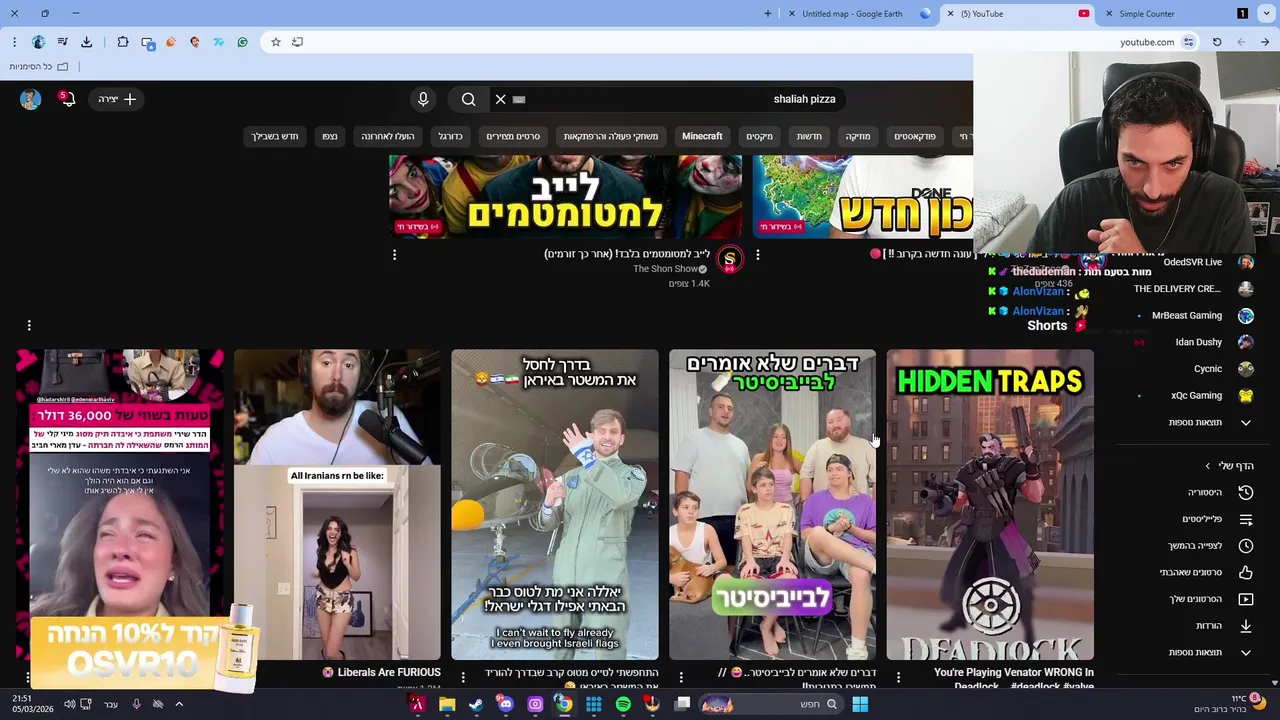Open the all bookmarks folder

pos(39,67)
